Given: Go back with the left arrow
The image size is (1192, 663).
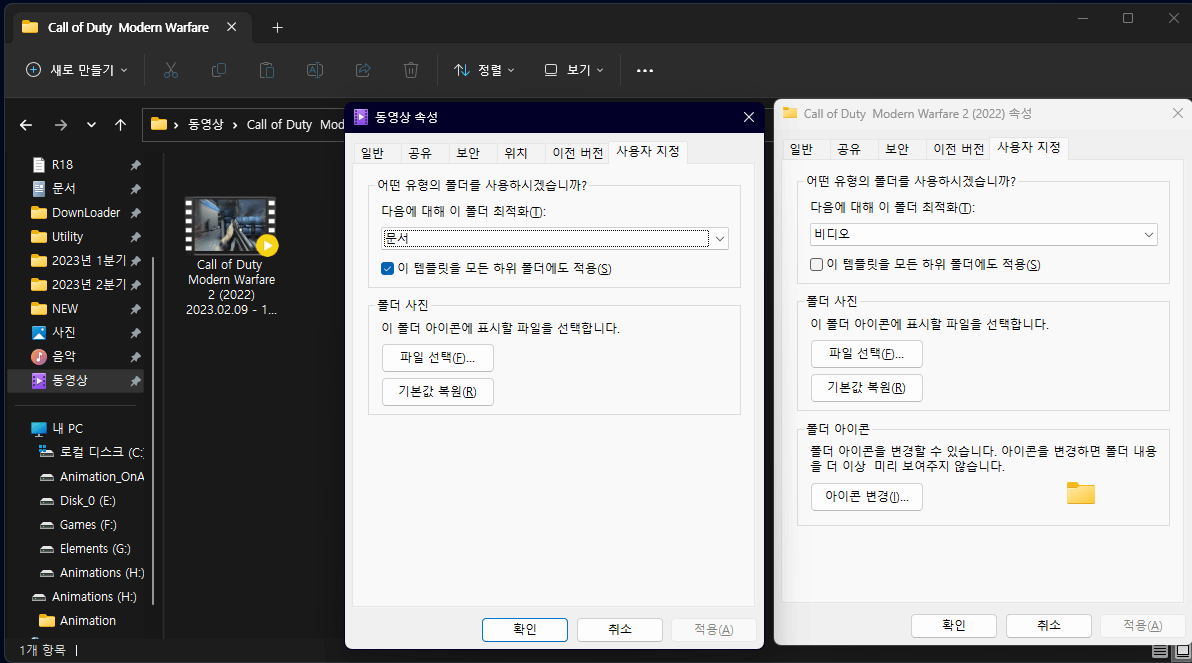Looking at the screenshot, I should coord(26,125).
